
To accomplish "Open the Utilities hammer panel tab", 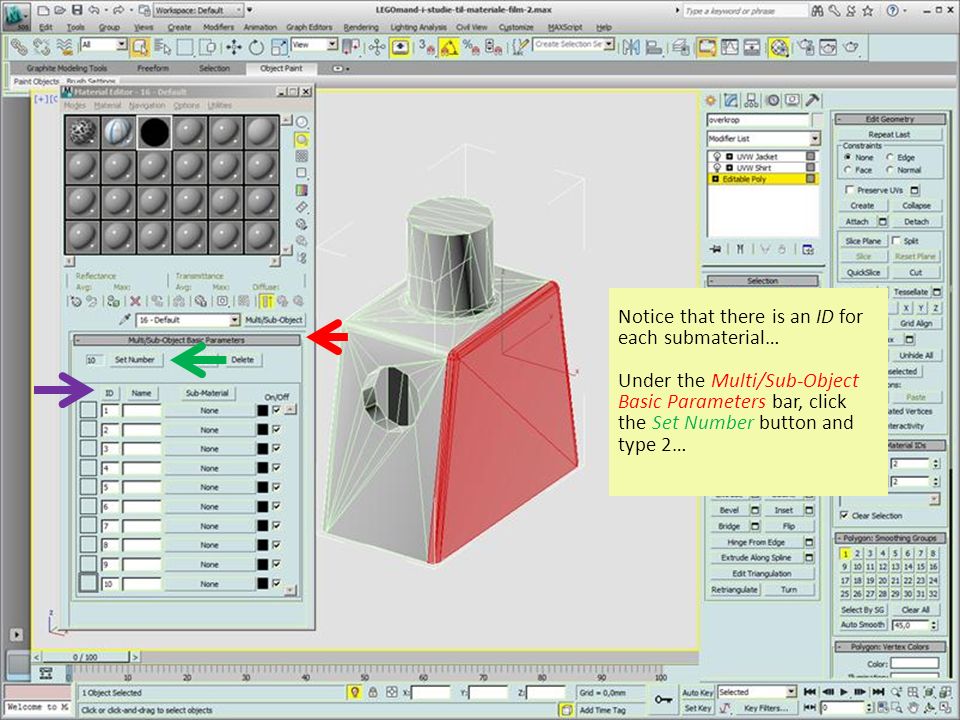I will (812, 100).
